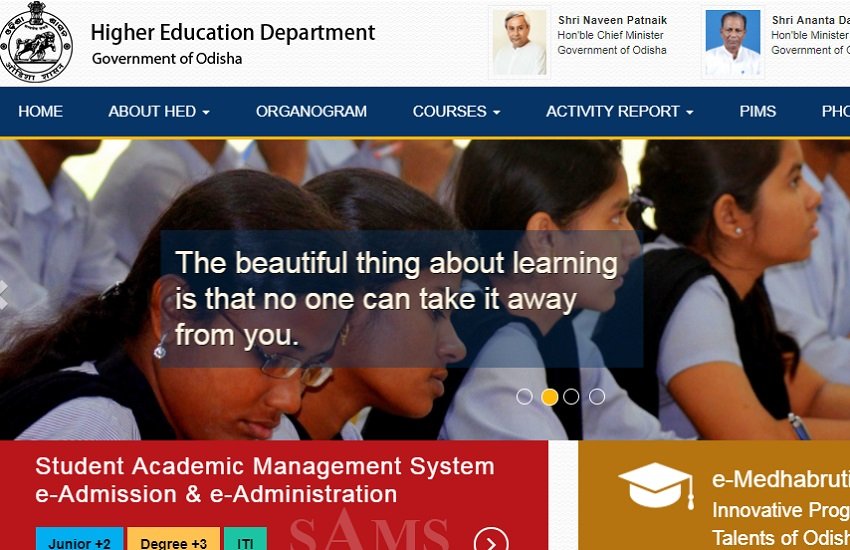
Task: Open Higher Education Department title link
Action: 233,33
